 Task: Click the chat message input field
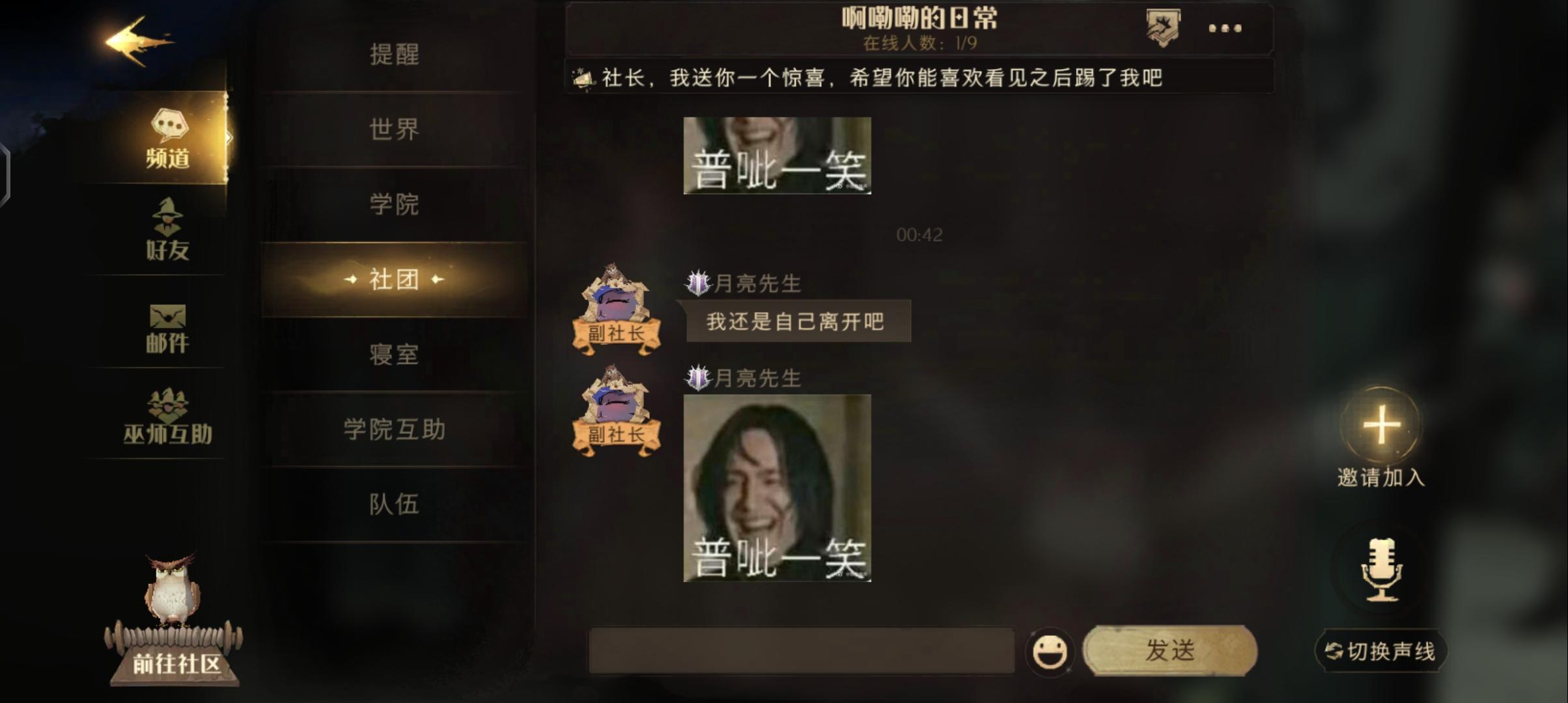coord(802,651)
